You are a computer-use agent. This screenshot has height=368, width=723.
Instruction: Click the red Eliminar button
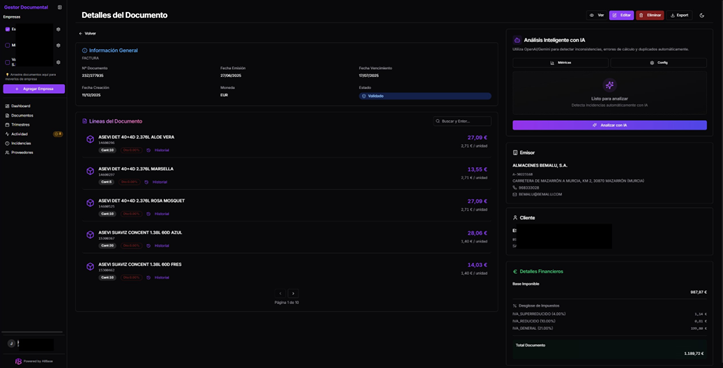(x=650, y=15)
